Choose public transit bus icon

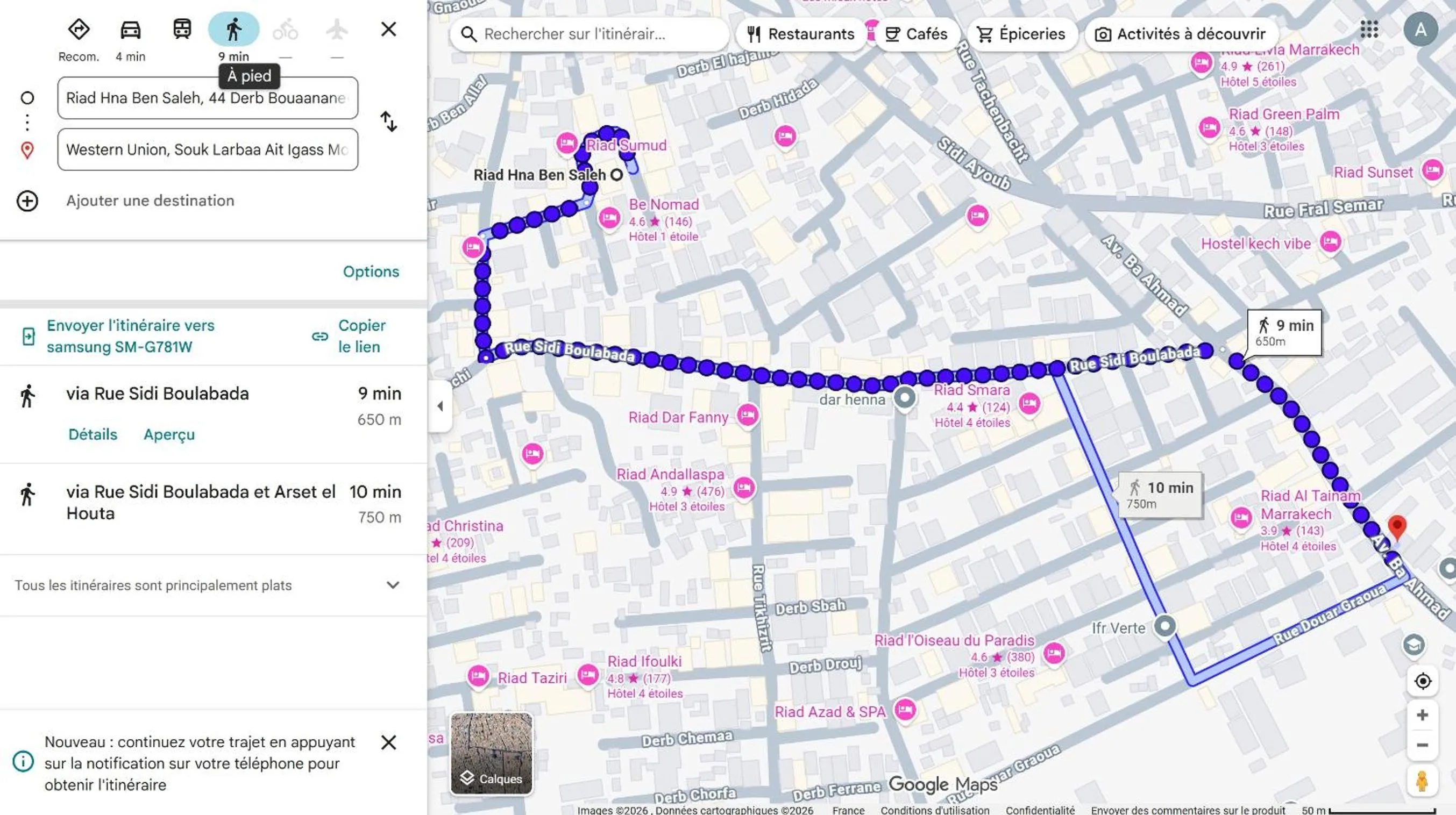(x=182, y=30)
